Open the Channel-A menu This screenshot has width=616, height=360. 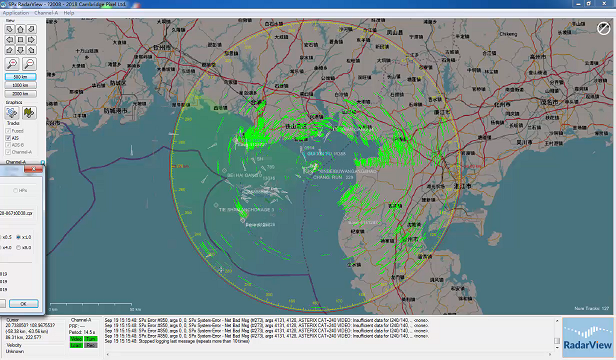tap(46, 13)
